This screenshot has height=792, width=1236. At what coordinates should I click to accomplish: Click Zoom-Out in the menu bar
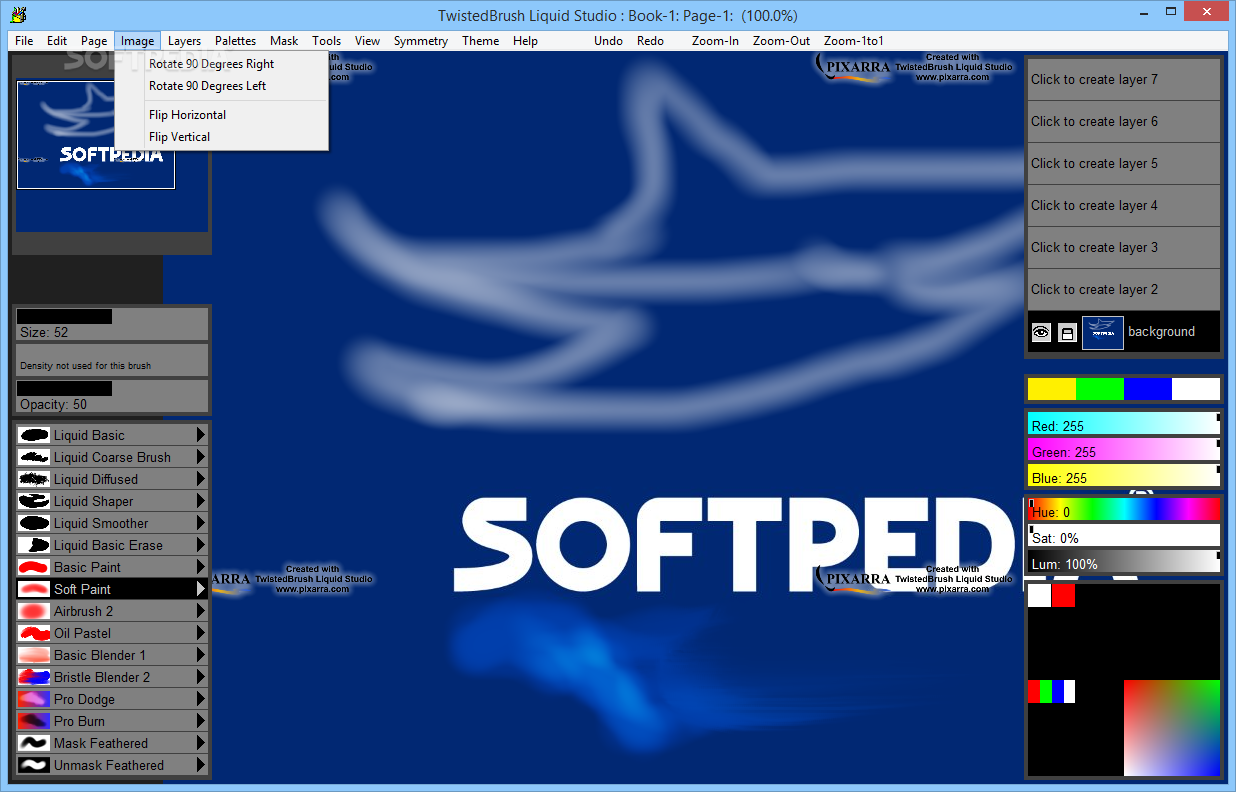(x=782, y=41)
